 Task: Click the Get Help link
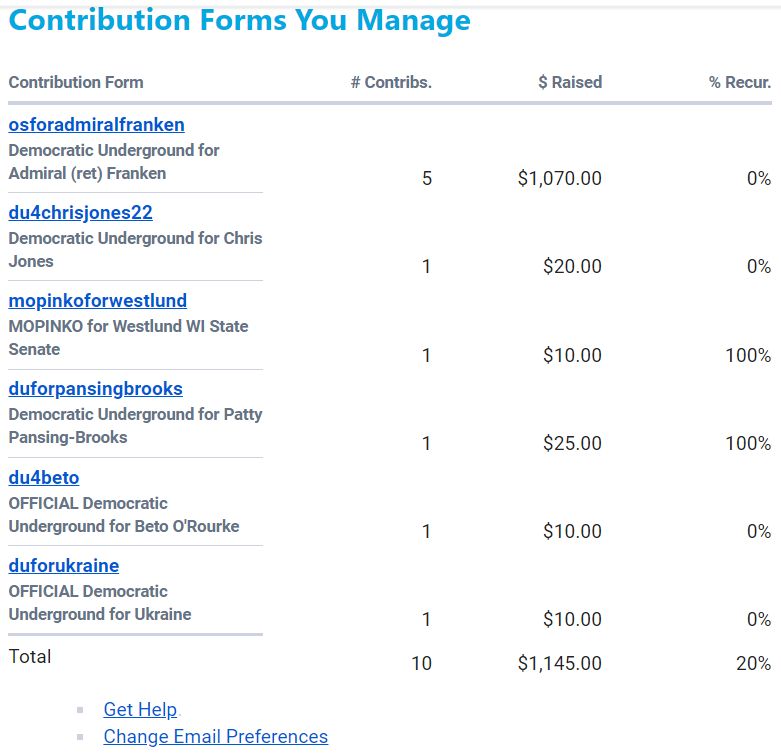tap(140, 710)
